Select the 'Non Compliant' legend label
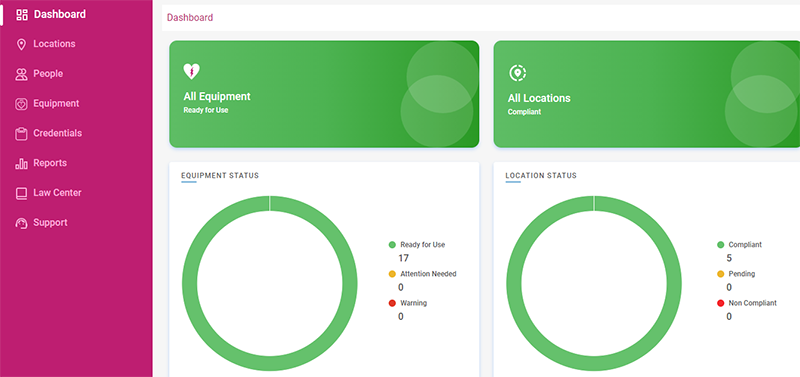800x377 pixels. [x=753, y=303]
